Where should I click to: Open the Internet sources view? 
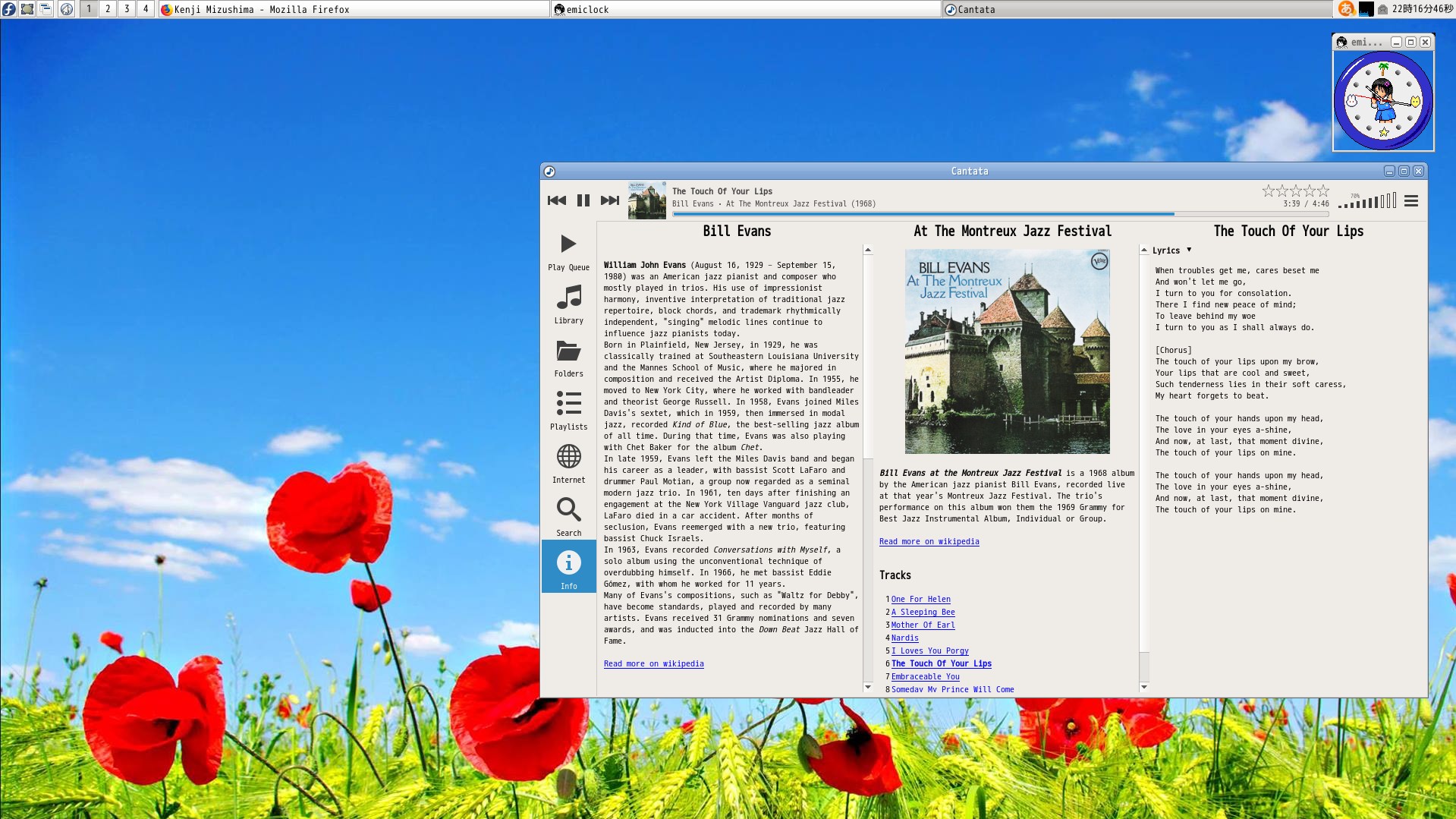click(x=568, y=464)
